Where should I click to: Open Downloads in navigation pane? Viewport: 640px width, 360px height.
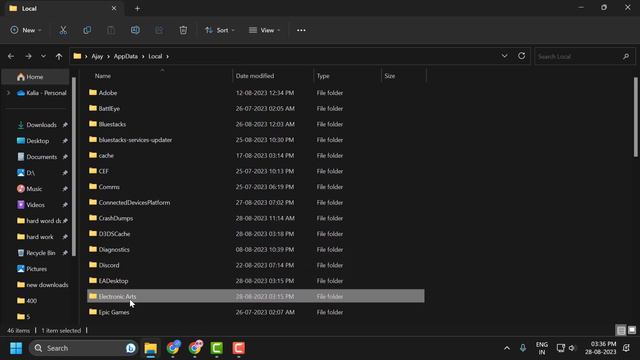tap(42, 125)
